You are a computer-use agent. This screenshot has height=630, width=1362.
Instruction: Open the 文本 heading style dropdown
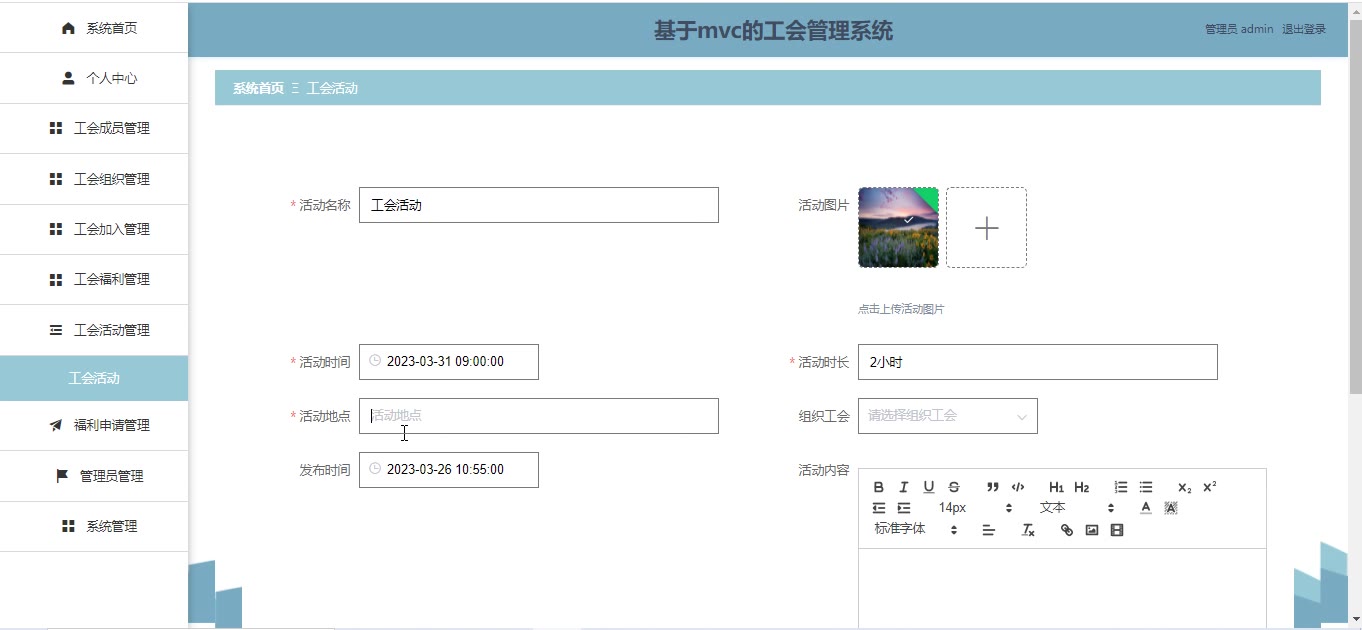click(1077, 508)
